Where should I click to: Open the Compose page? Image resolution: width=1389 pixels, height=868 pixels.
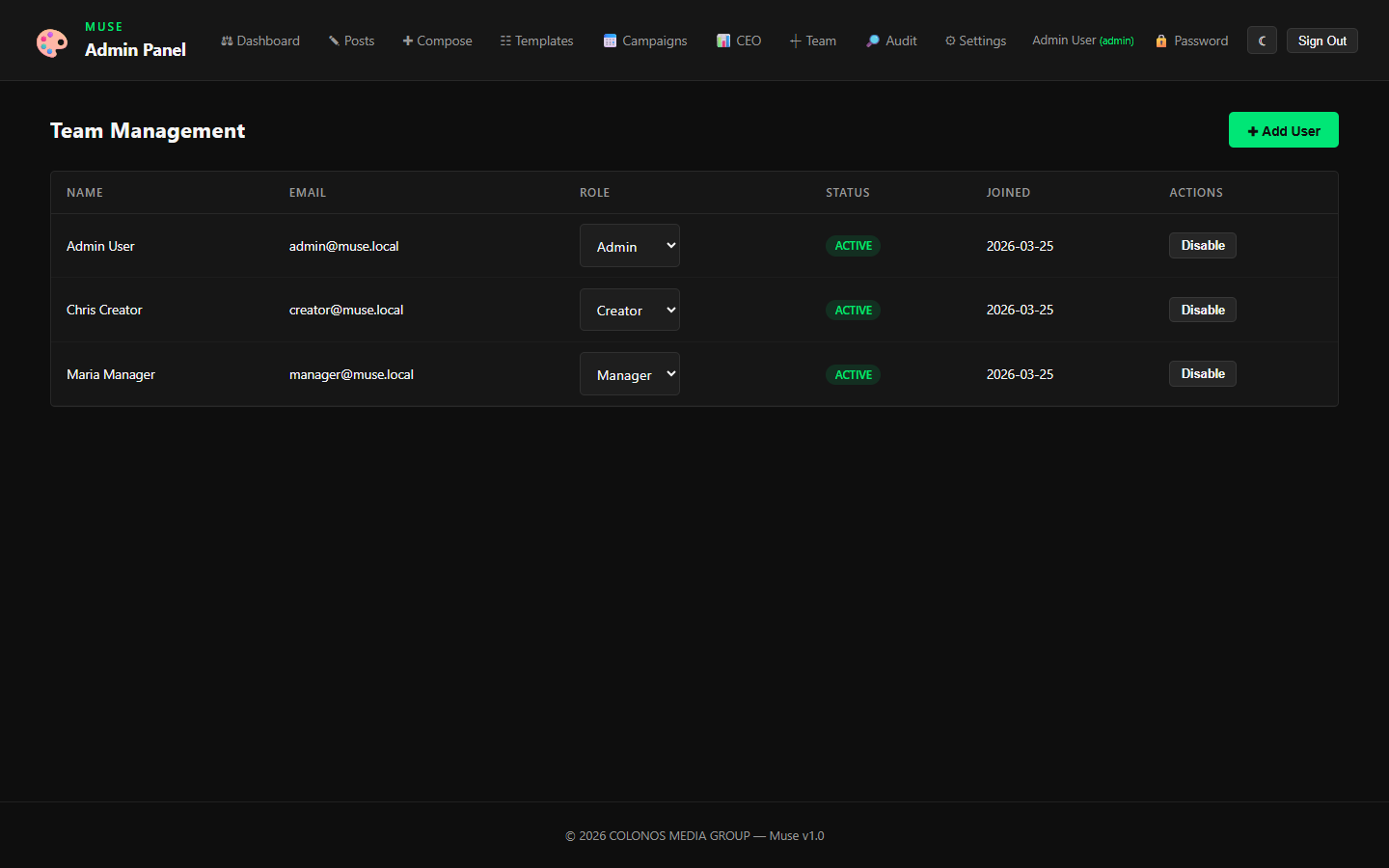pyautogui.click(x=437, y=41)
